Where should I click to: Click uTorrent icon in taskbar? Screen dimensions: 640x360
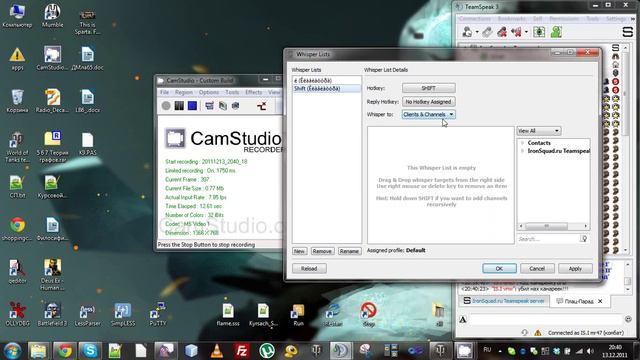[x=267, y=351]
